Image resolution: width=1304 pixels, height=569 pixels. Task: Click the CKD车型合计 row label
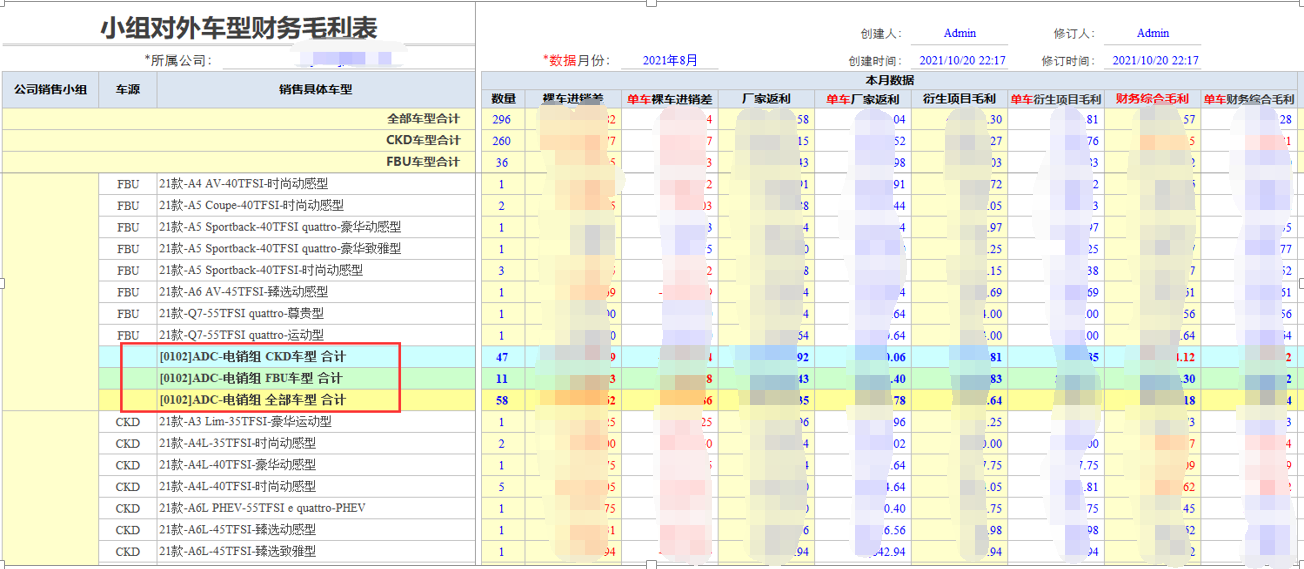point(424,140)
